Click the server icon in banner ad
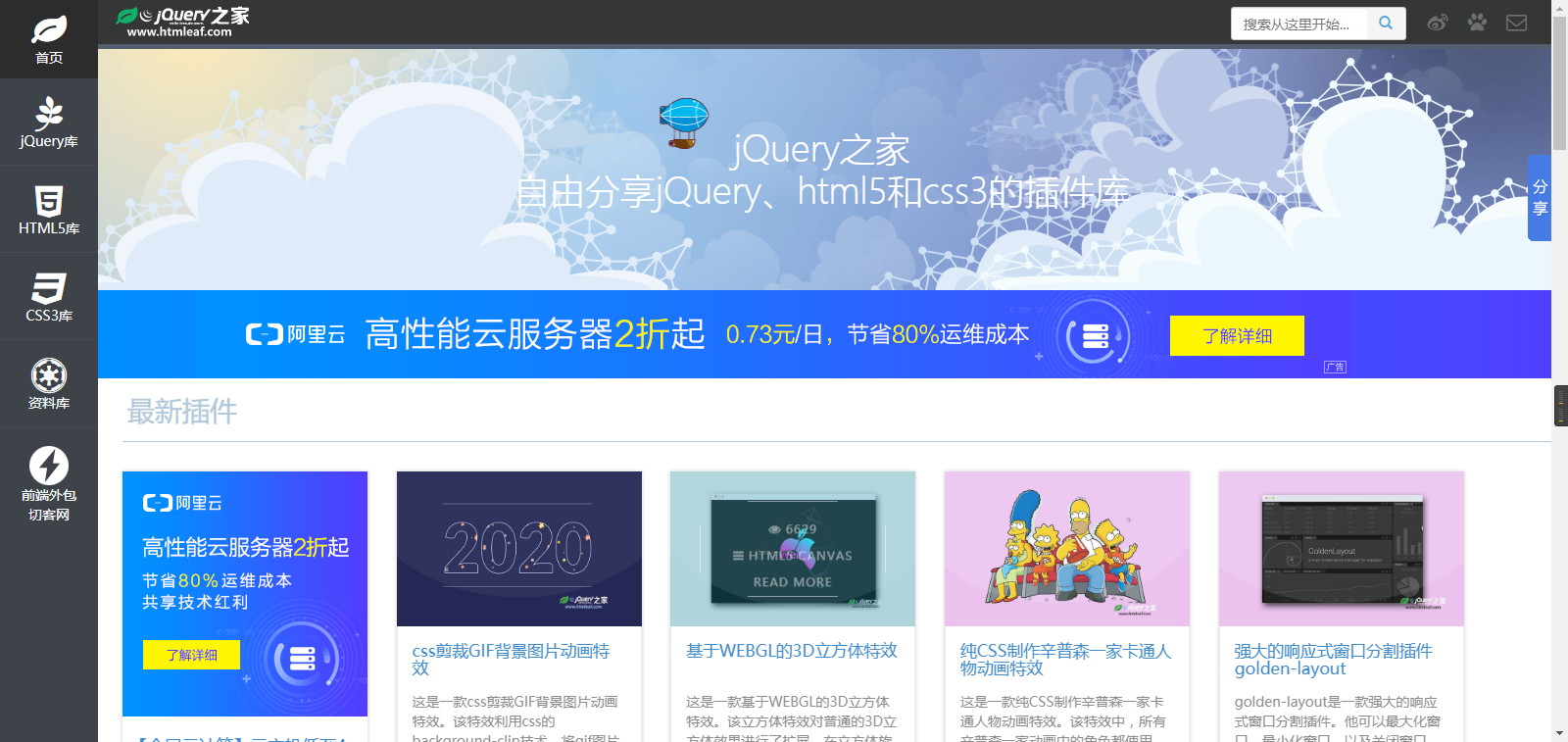The width and height of the screenshot is (1568, 742). (x=1095, y=336)
